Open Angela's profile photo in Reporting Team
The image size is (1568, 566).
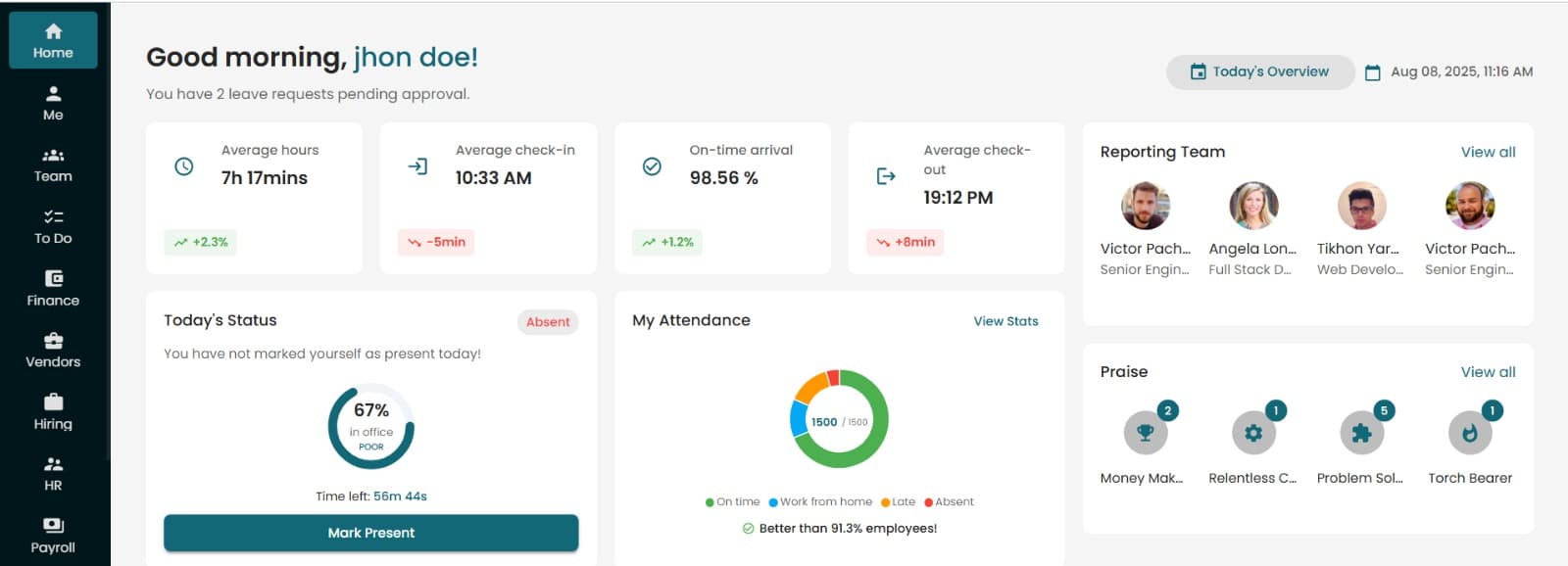point(1253,206)
